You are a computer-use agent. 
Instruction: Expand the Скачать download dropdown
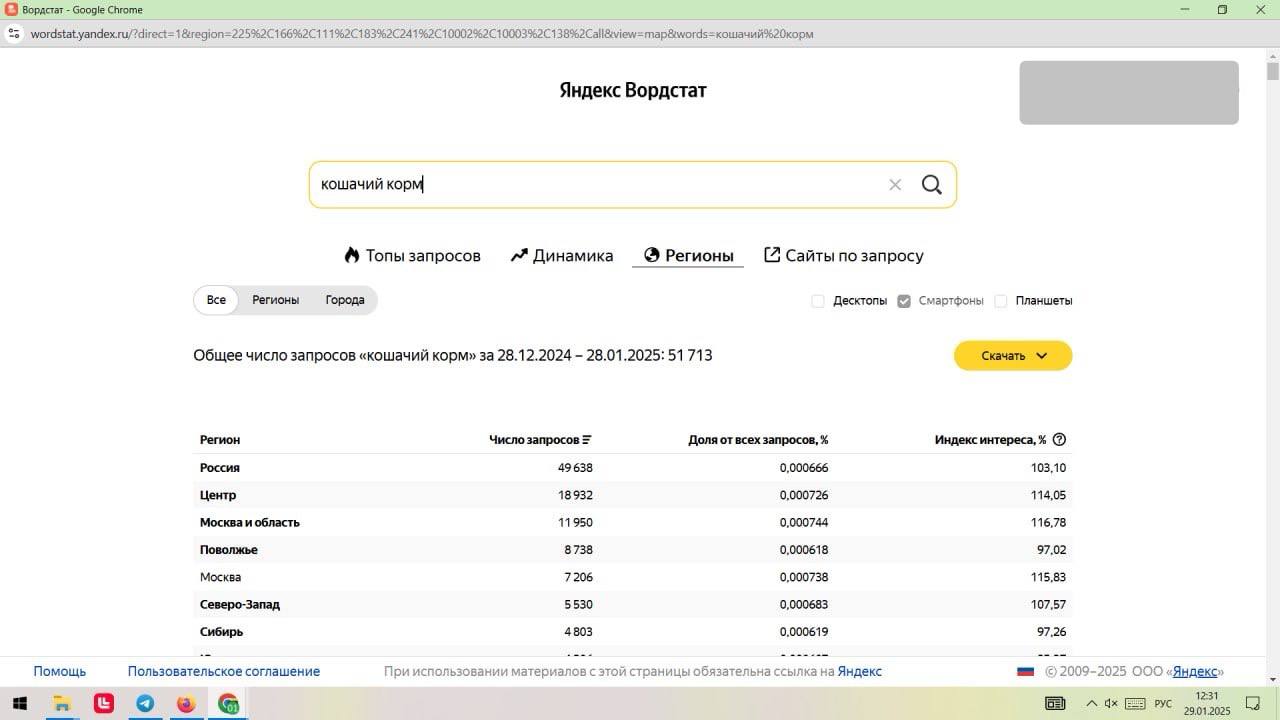(x=1012, y=356)
